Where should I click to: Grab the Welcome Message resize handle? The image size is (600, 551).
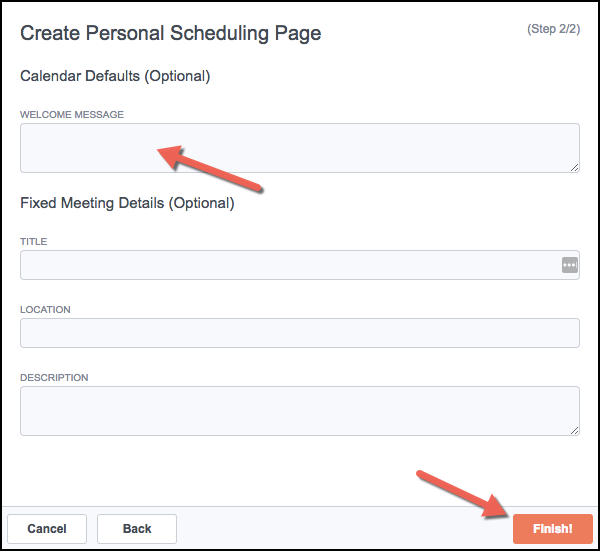574,168
